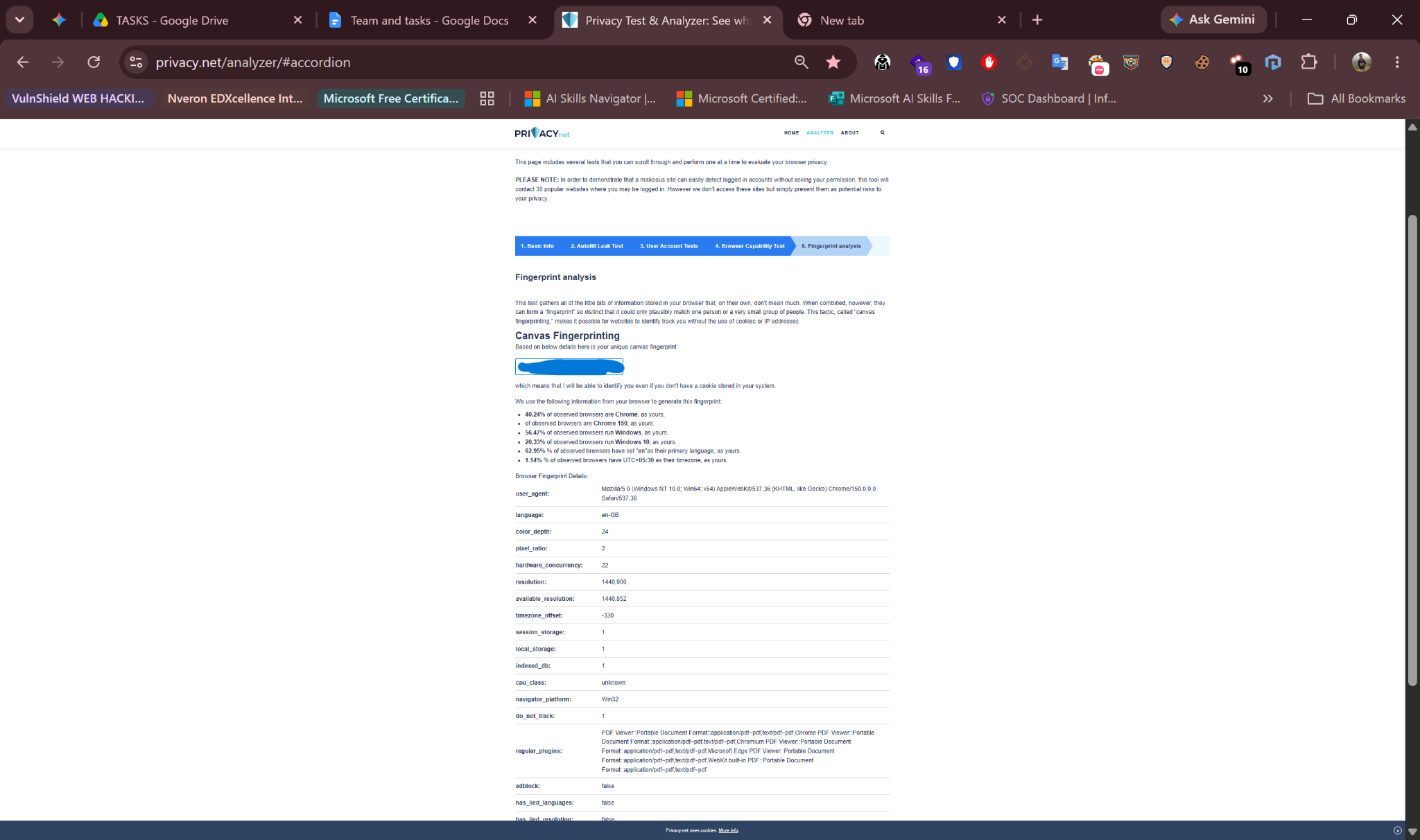This screenshot has height=840, width=1420.
Task: Click the user_agent value text
Action: (738, 493)
